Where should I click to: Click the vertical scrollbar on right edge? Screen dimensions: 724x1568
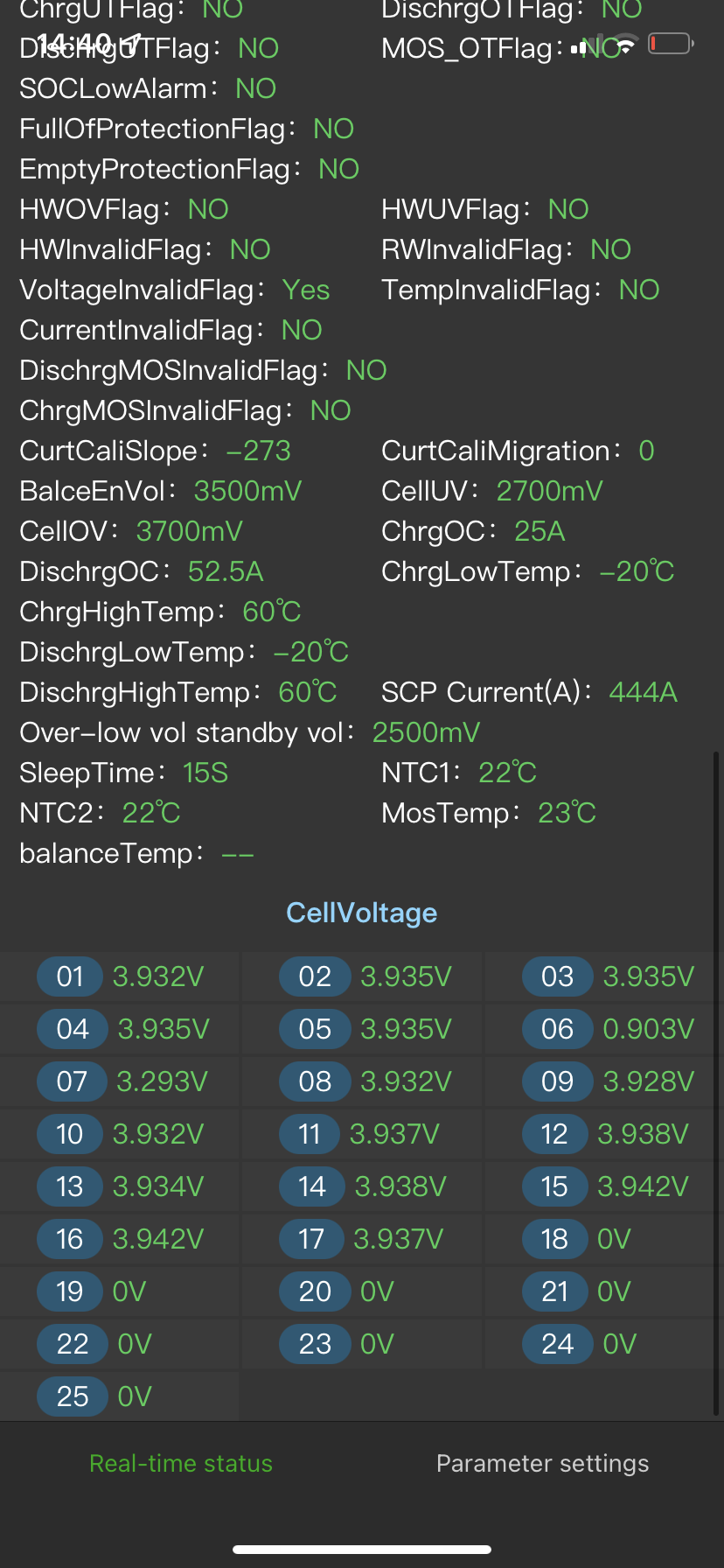click(717, 1083)
